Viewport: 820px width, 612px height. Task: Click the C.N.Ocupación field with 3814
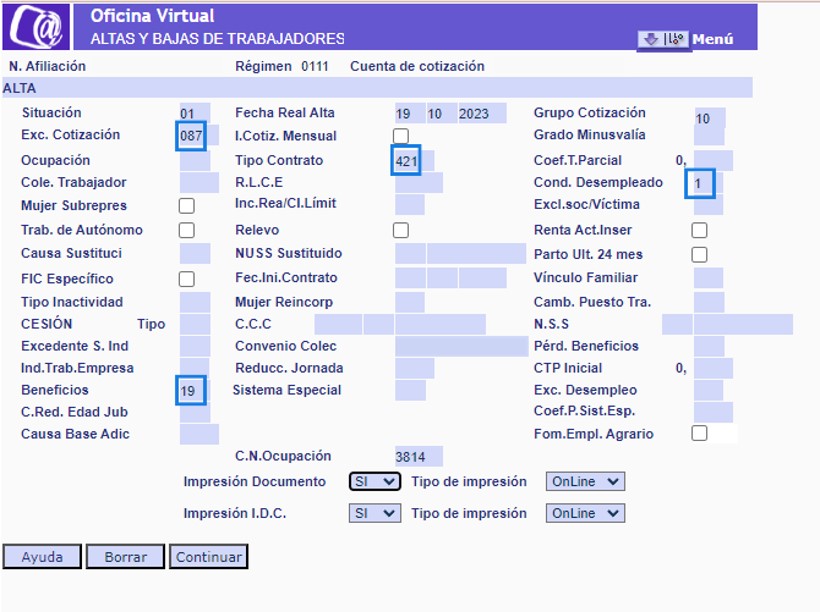419,457
